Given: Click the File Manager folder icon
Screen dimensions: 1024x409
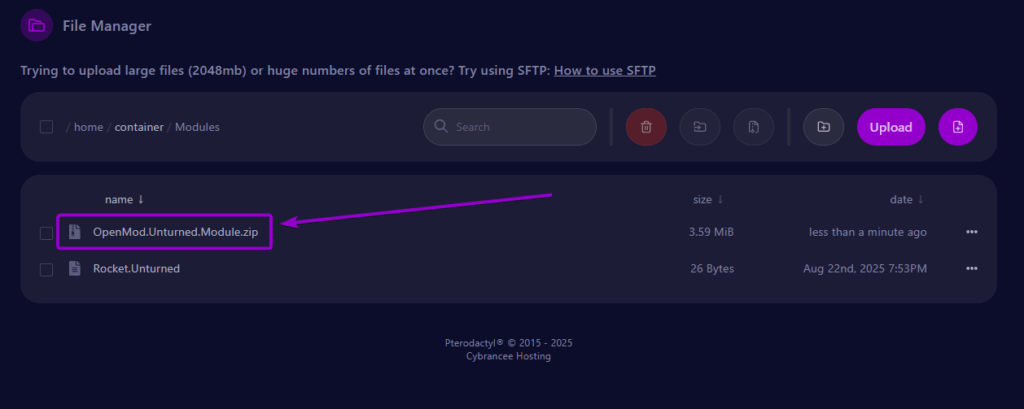Looking at the screenshot, I should [37, 25].
